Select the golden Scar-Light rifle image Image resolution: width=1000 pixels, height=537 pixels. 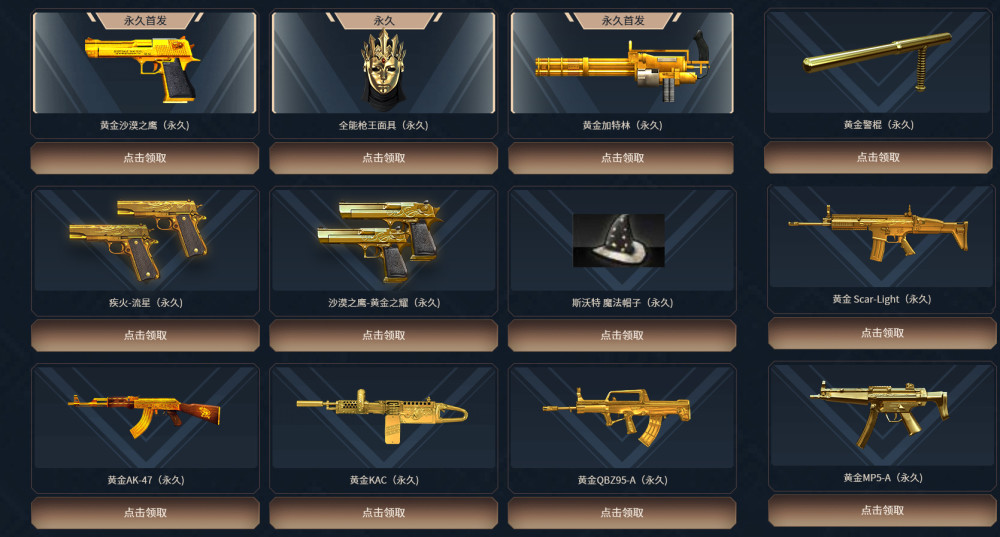tap(878, 232)
